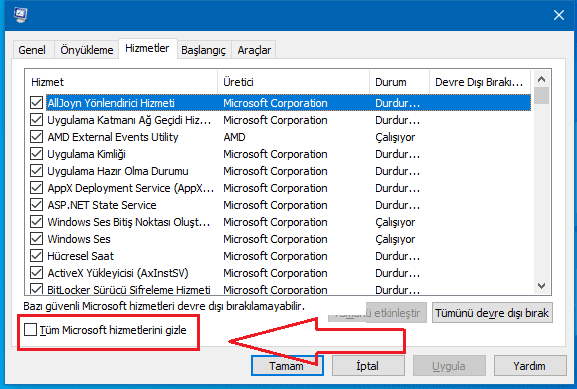
Task: Uncheck Uygulama Katmanı Ağ Geçidi checkbox
Action: coord(36,120)
